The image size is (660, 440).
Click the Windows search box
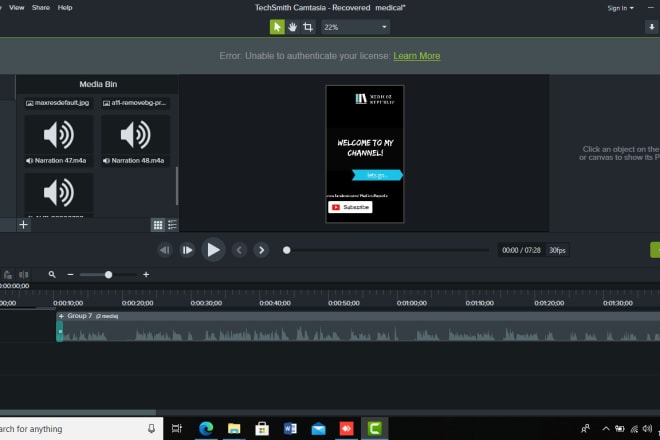pyautogui.click(x=81, y=429)
